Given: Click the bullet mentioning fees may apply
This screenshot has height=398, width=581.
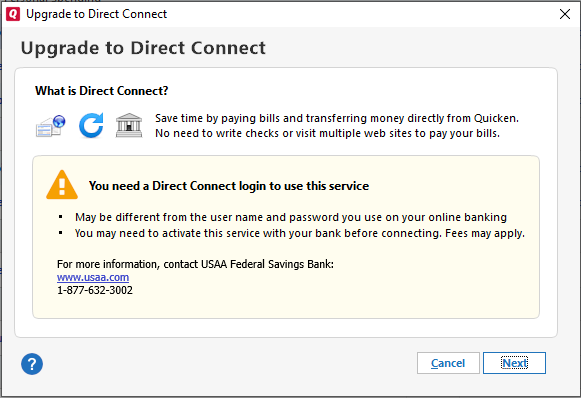Looking at the screenshot, I should (300, 233).
